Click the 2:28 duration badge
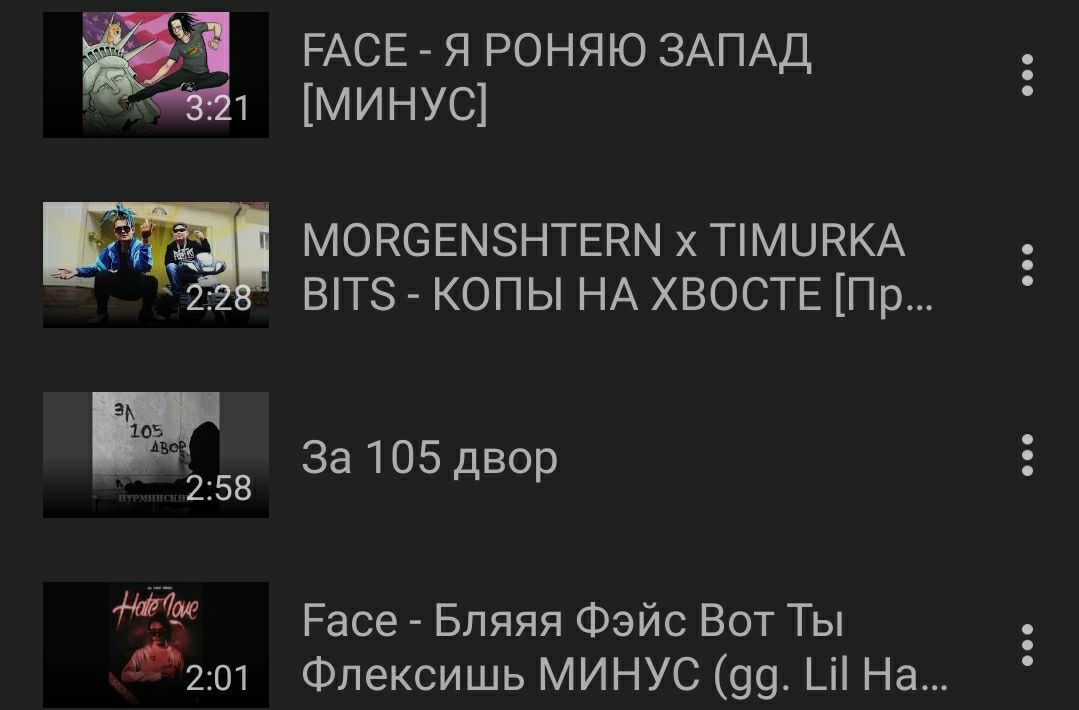This screenshot has height=710, width=1079. (x=218, y=298)
